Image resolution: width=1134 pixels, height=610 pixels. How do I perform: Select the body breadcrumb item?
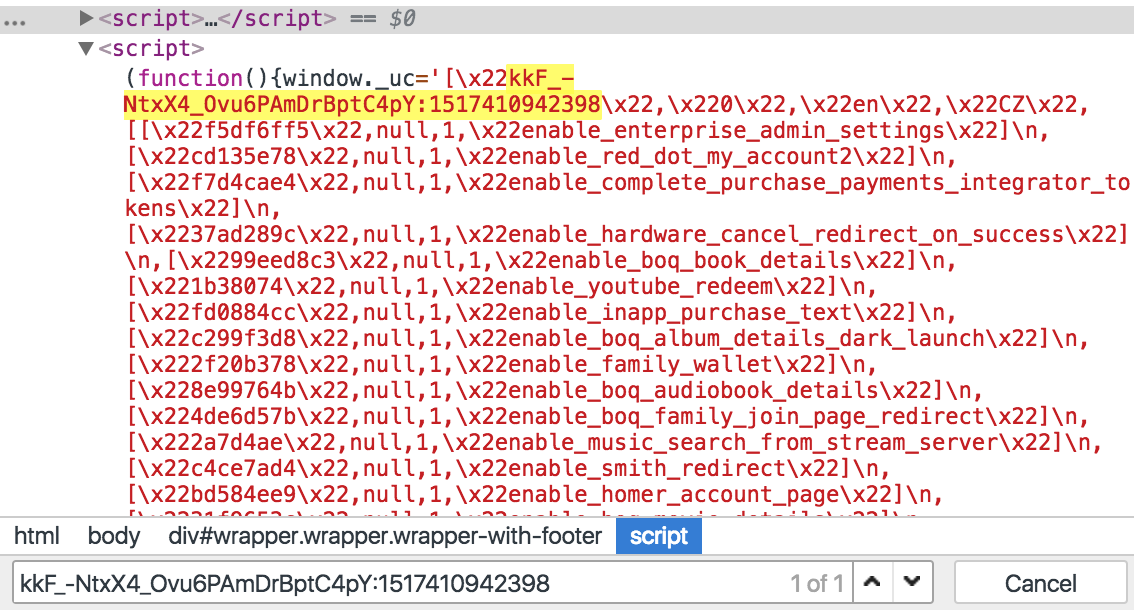point(113,536)
